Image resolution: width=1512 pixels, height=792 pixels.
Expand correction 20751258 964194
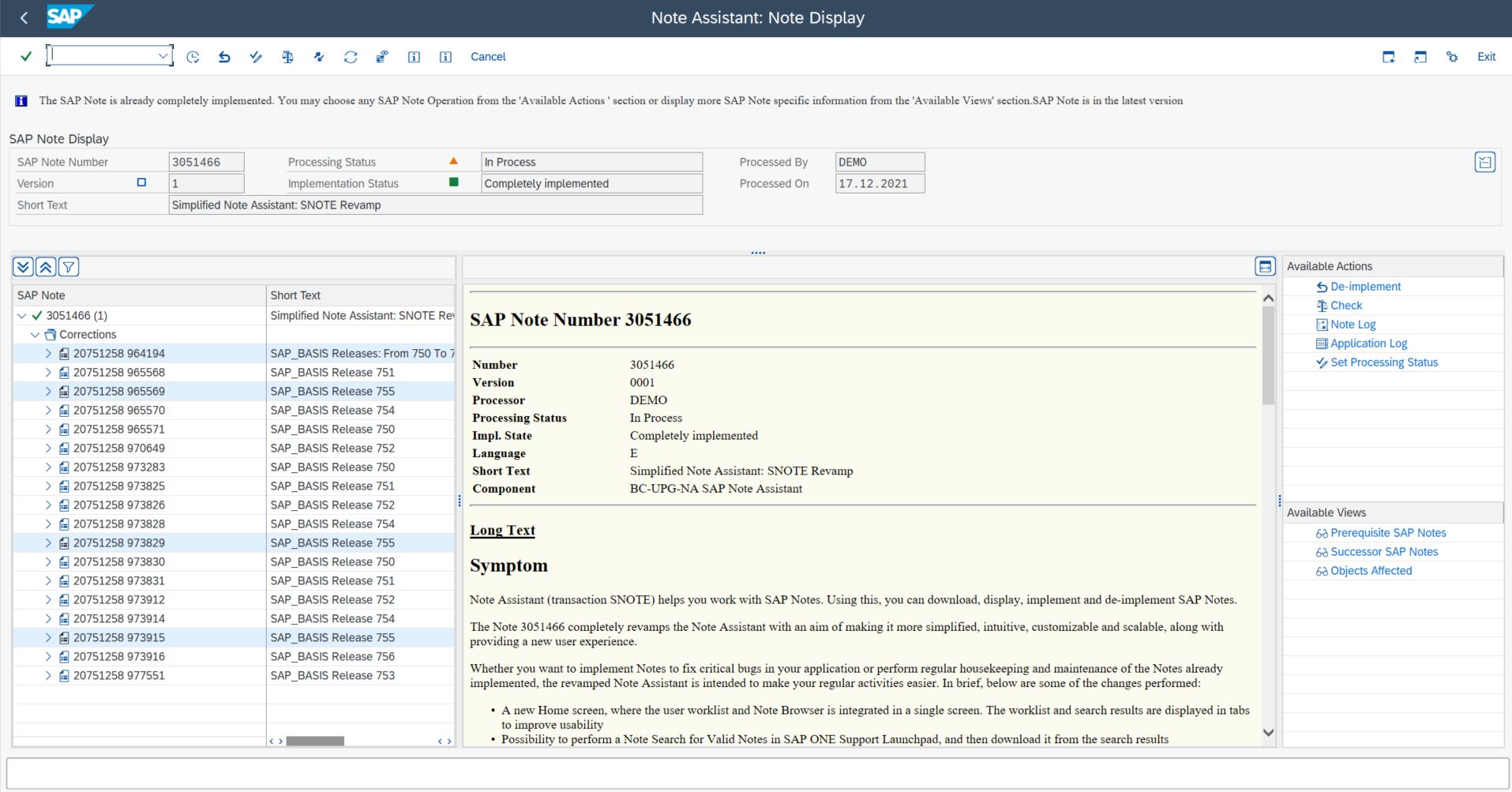pos(48,354)
